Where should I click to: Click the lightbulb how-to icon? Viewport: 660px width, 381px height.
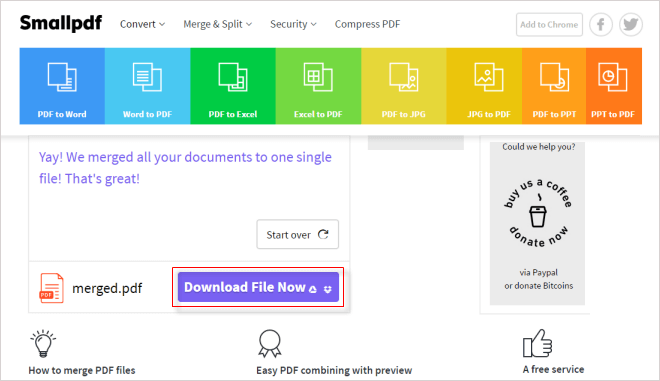(x=43, y=343)
